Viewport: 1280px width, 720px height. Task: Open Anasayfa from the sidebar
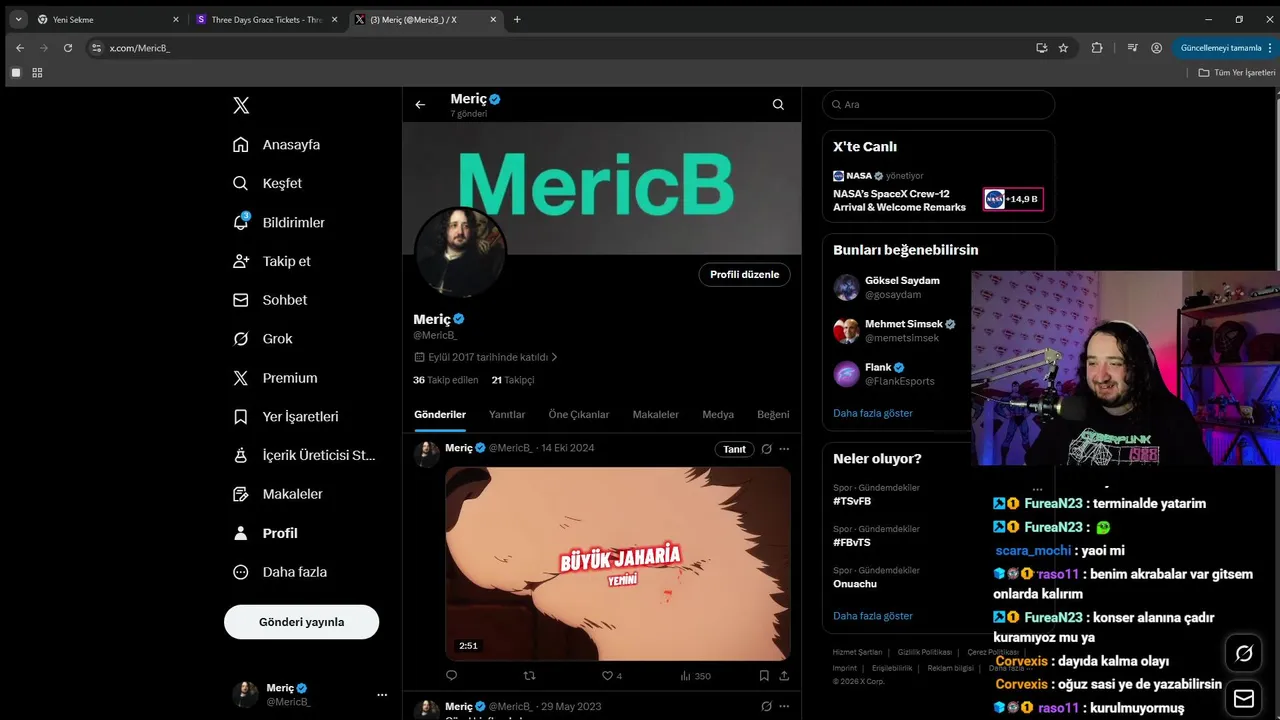coord(277,145)
